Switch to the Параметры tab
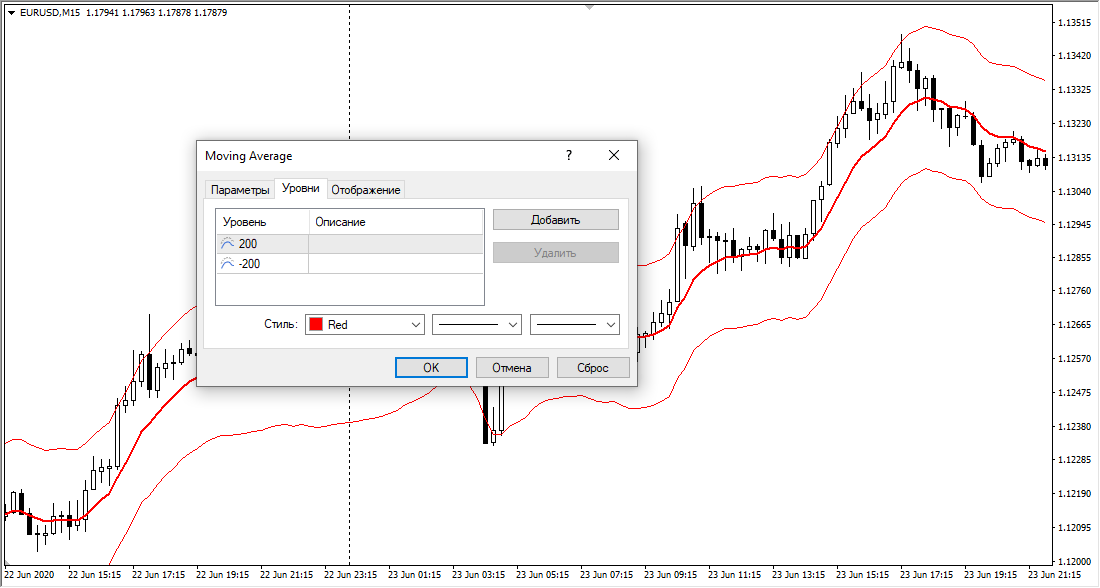The height and width of the screenshot is (588, 1100). pos(240,190)
